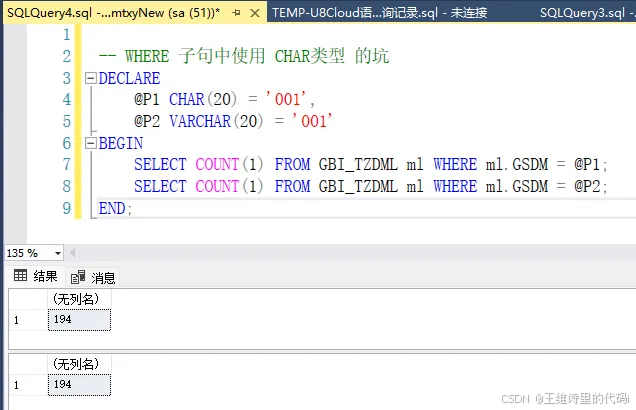This screenshot has width=636, height=410.
Task: Click the results grid icon
Action: coord(19,276)
